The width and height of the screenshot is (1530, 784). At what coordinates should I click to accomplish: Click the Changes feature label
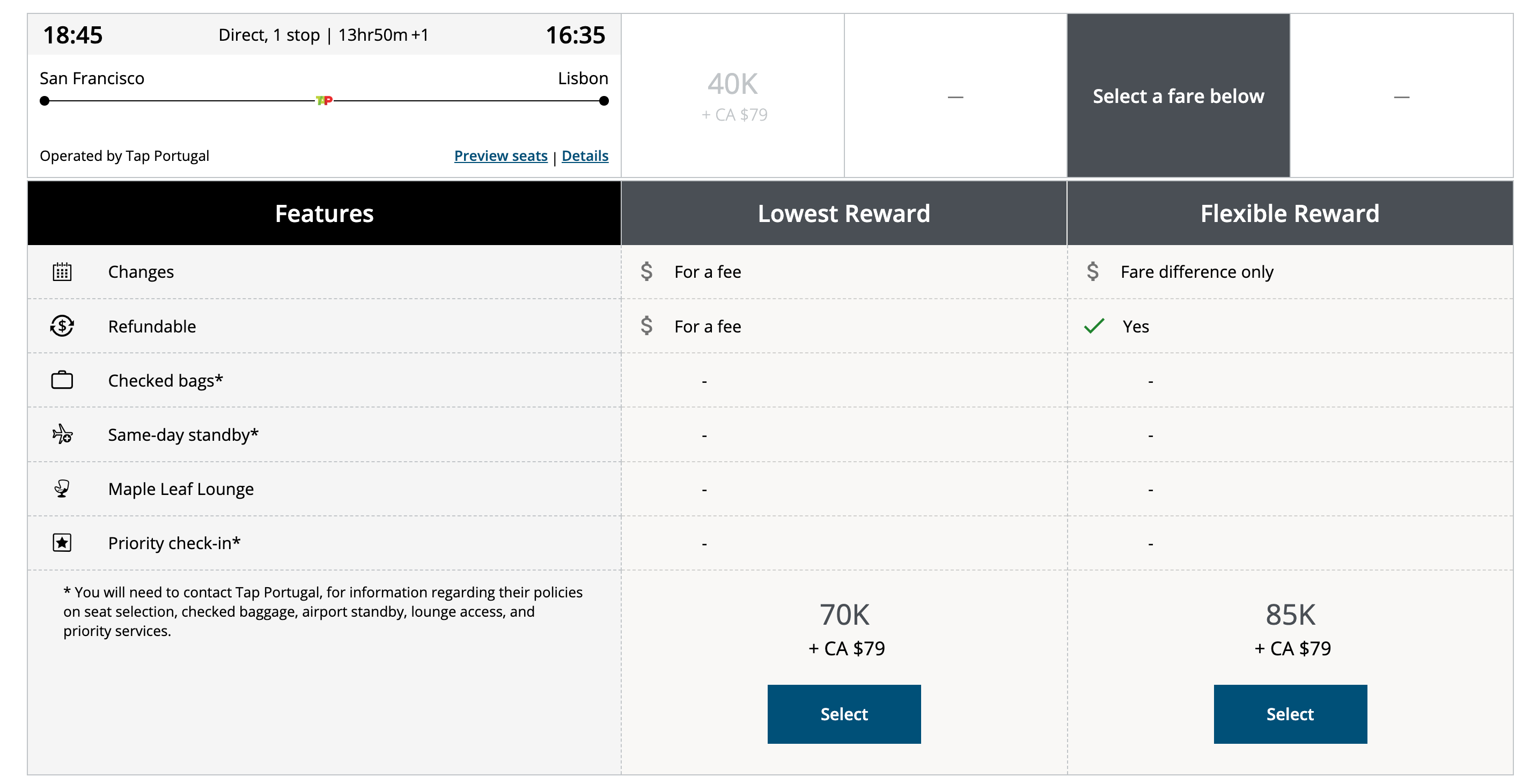click(x=141, y=272)
